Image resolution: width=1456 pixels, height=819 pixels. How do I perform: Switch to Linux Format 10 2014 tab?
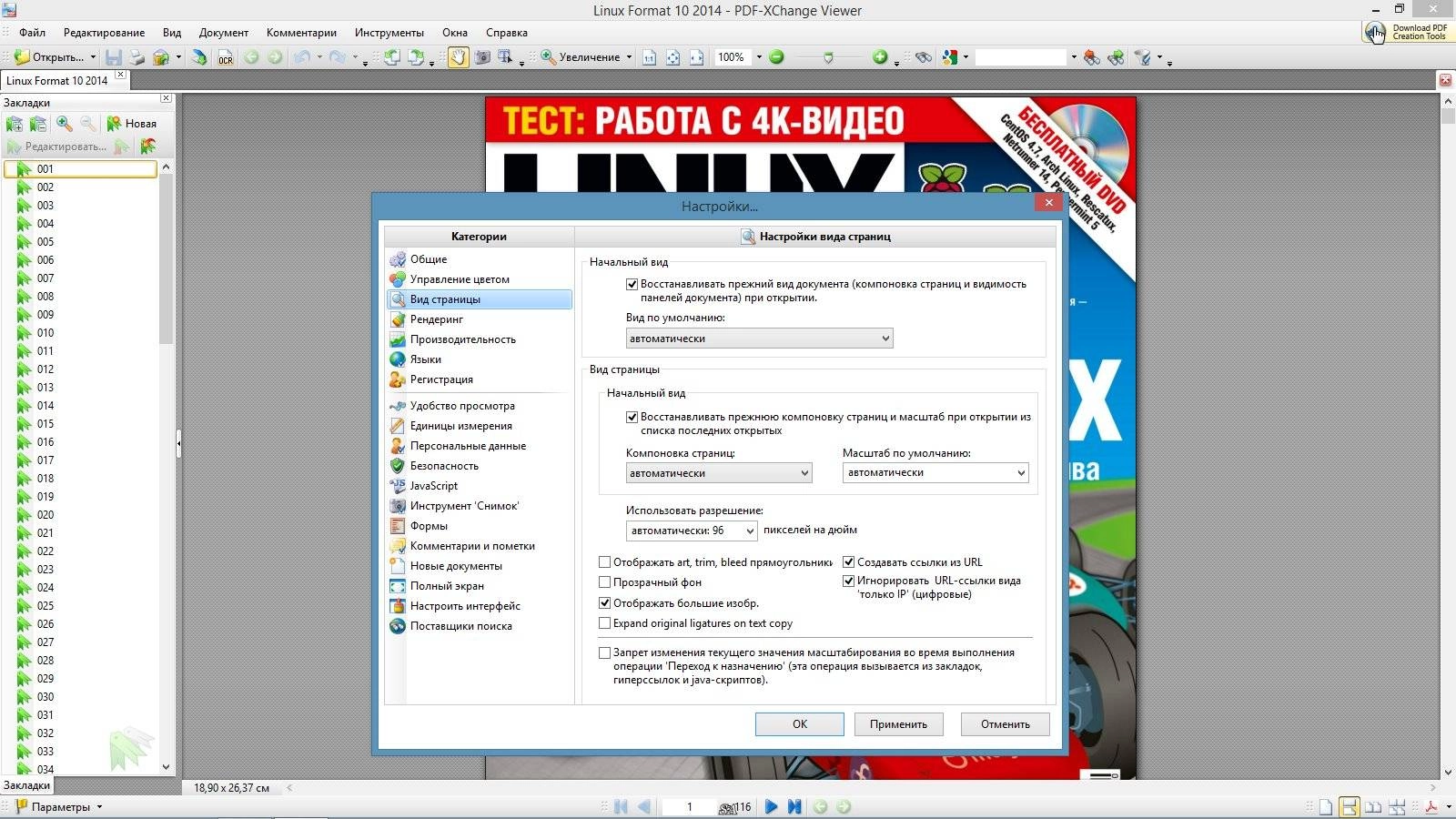point(57,81)
